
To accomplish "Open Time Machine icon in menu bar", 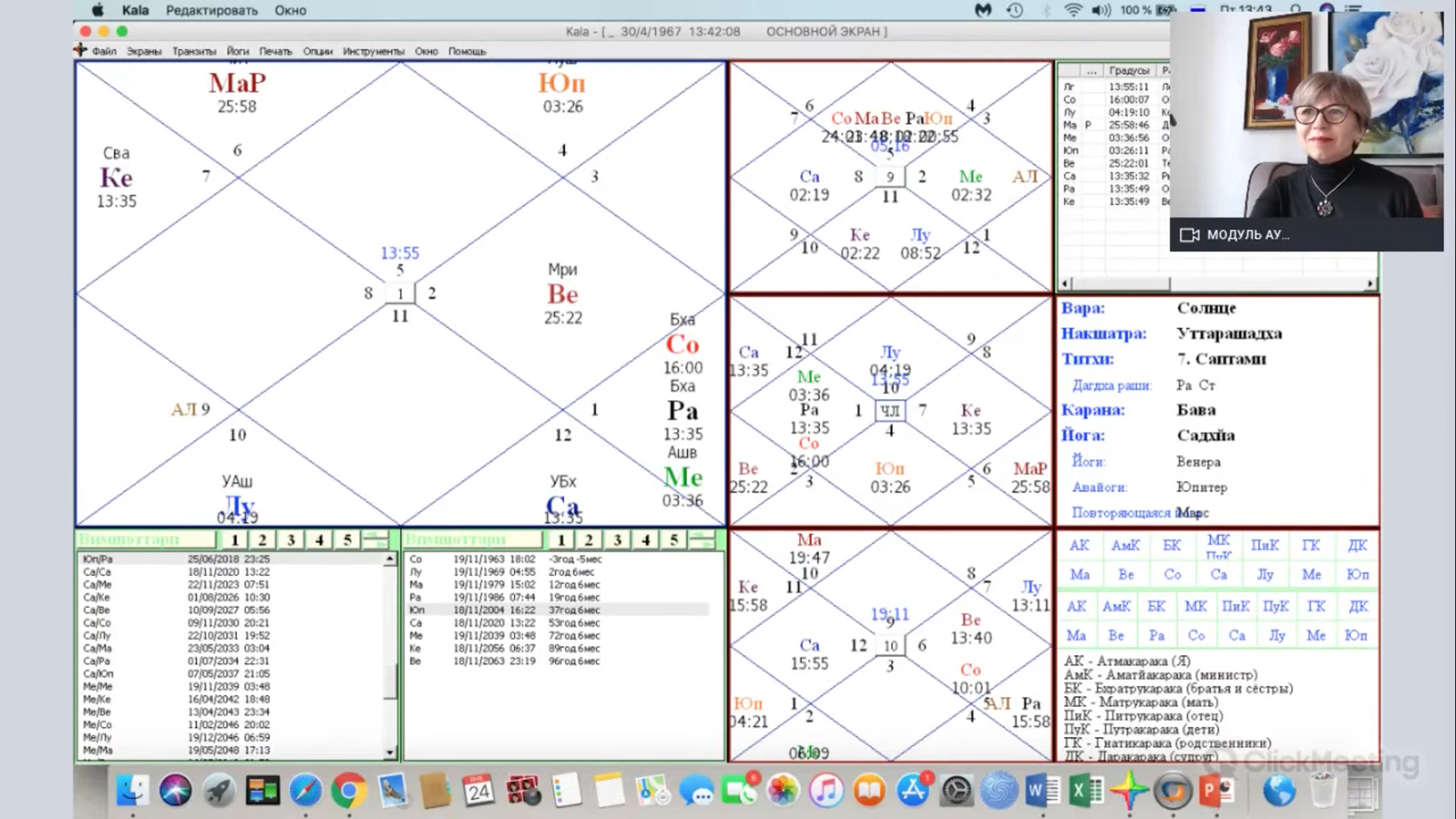I will pos(1015,10).
